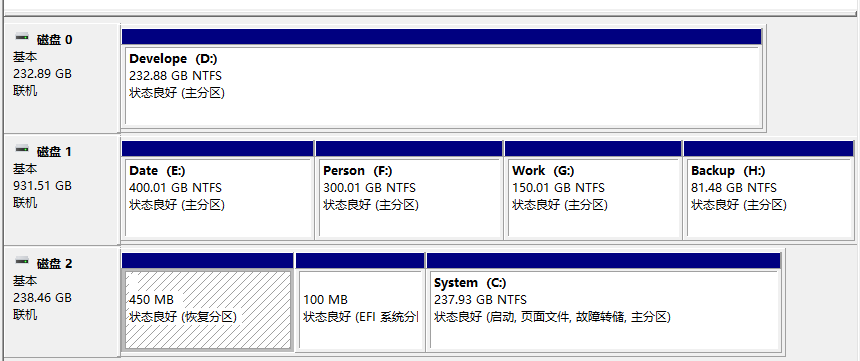This screenshot has width=860, height=361.
Task: Select the Date (E:) partition
Action: pos(218,190)
